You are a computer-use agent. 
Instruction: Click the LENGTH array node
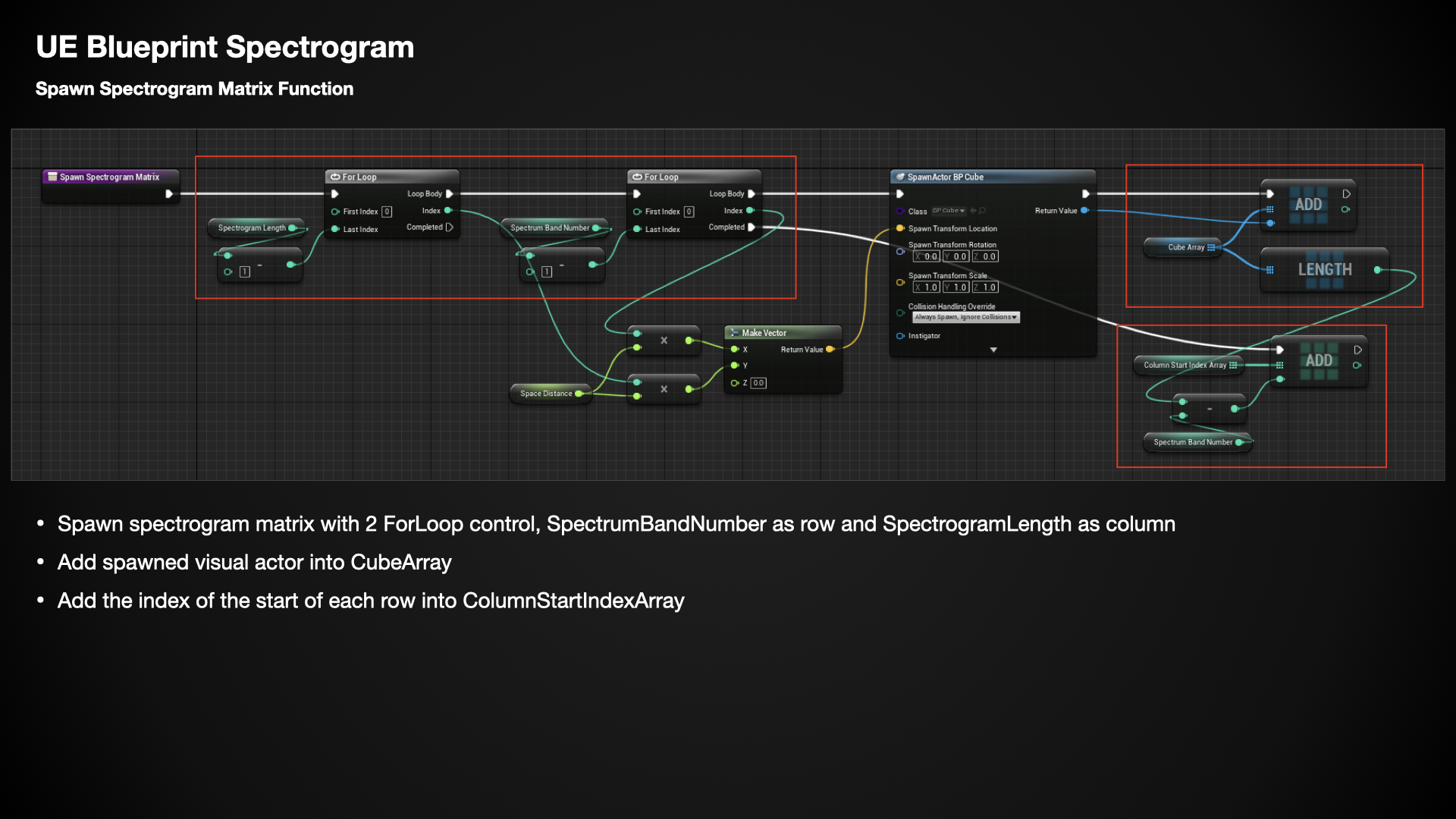(x=1324, y=270)
